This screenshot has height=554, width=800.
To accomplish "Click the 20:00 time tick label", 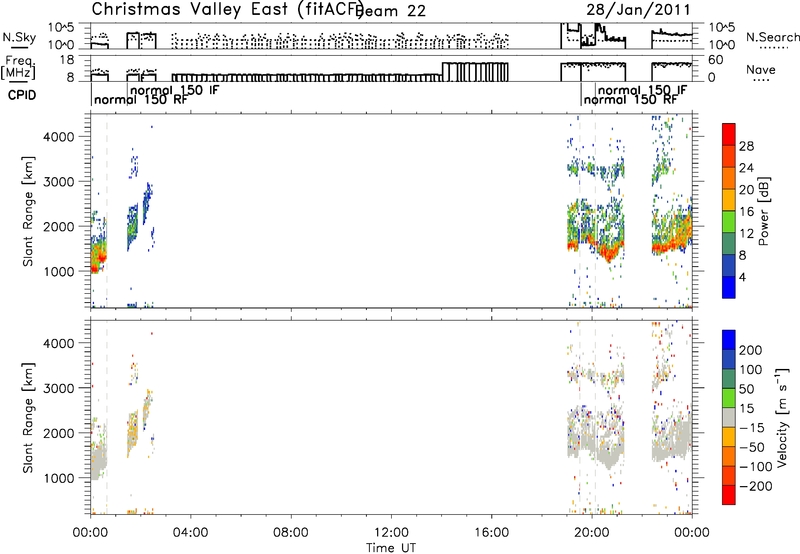I will point(592,533).
